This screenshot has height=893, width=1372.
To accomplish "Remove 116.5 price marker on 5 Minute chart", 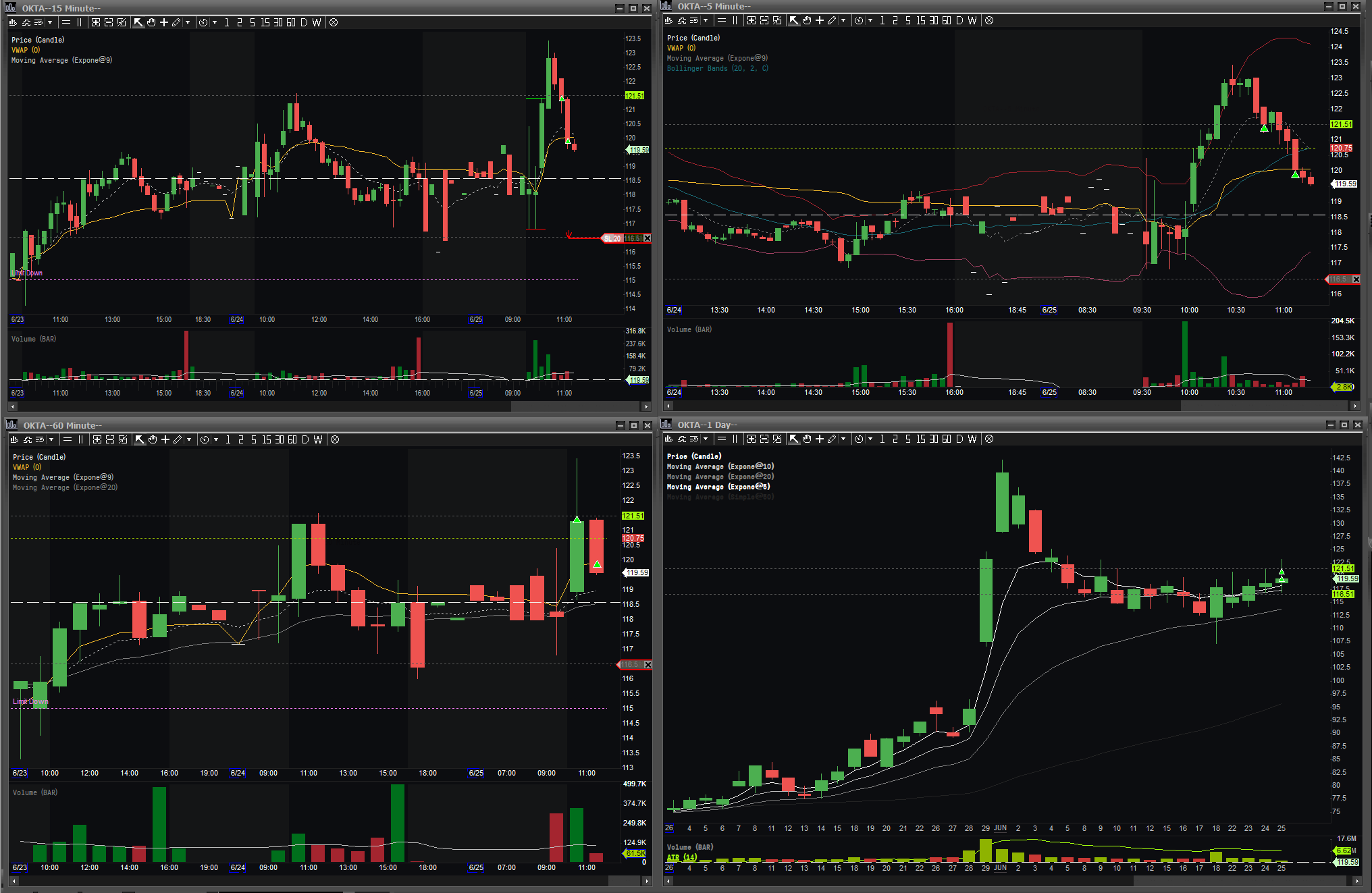I will click(1356, 279).
